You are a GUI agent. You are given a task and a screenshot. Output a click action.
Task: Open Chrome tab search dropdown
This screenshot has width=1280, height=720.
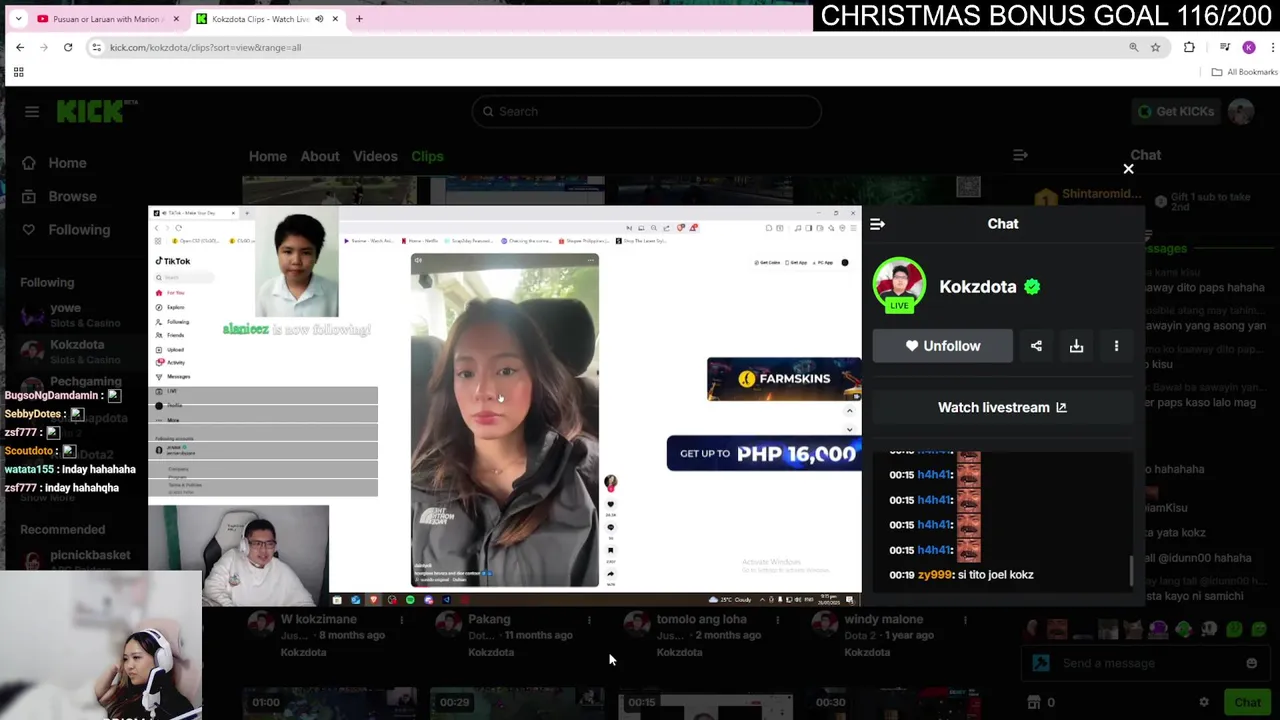tap(18, 18)
